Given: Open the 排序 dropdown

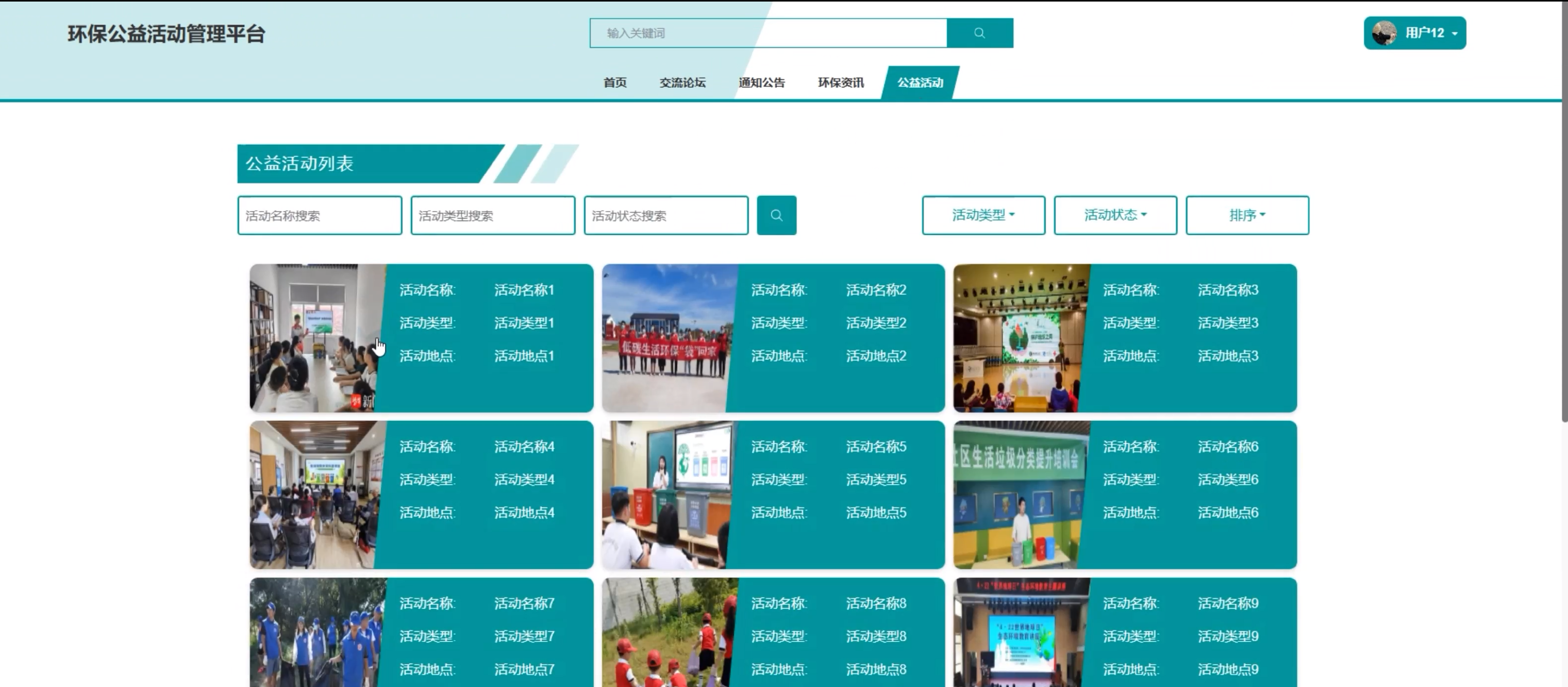Looking at the screenshot, I should click(x=1246, y=215).
